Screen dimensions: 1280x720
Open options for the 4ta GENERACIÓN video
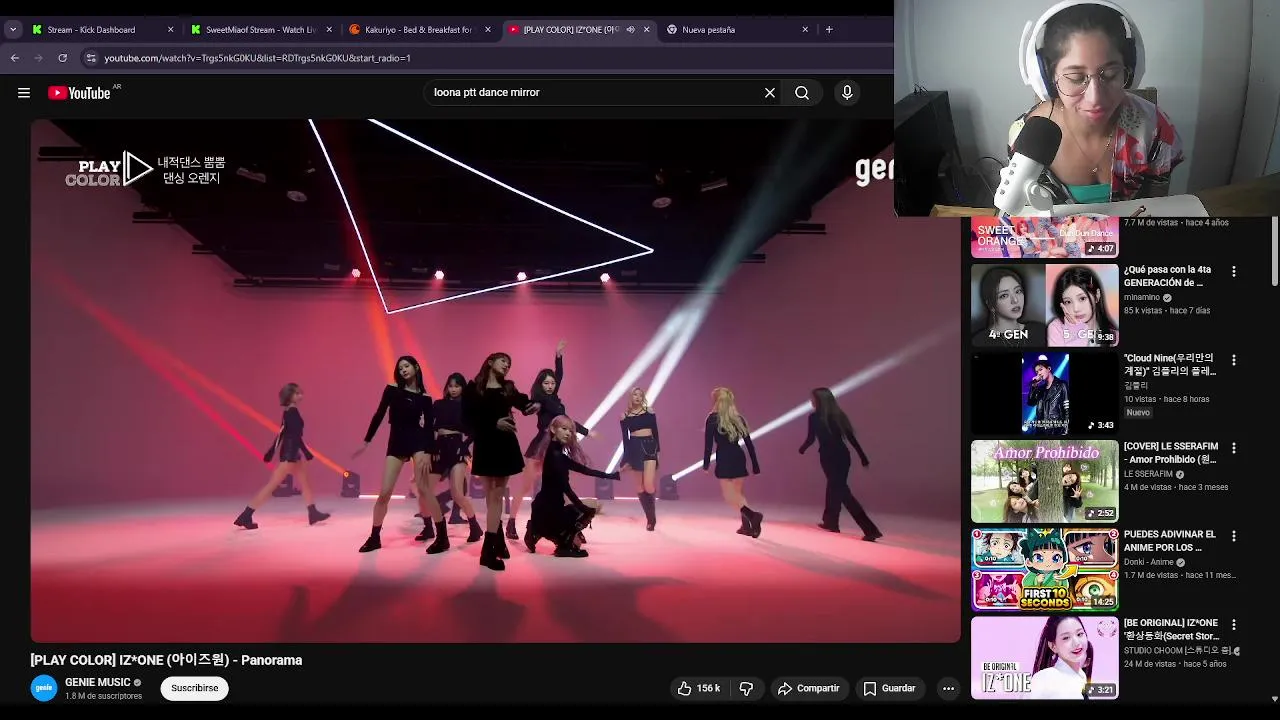click(1234, 271)
